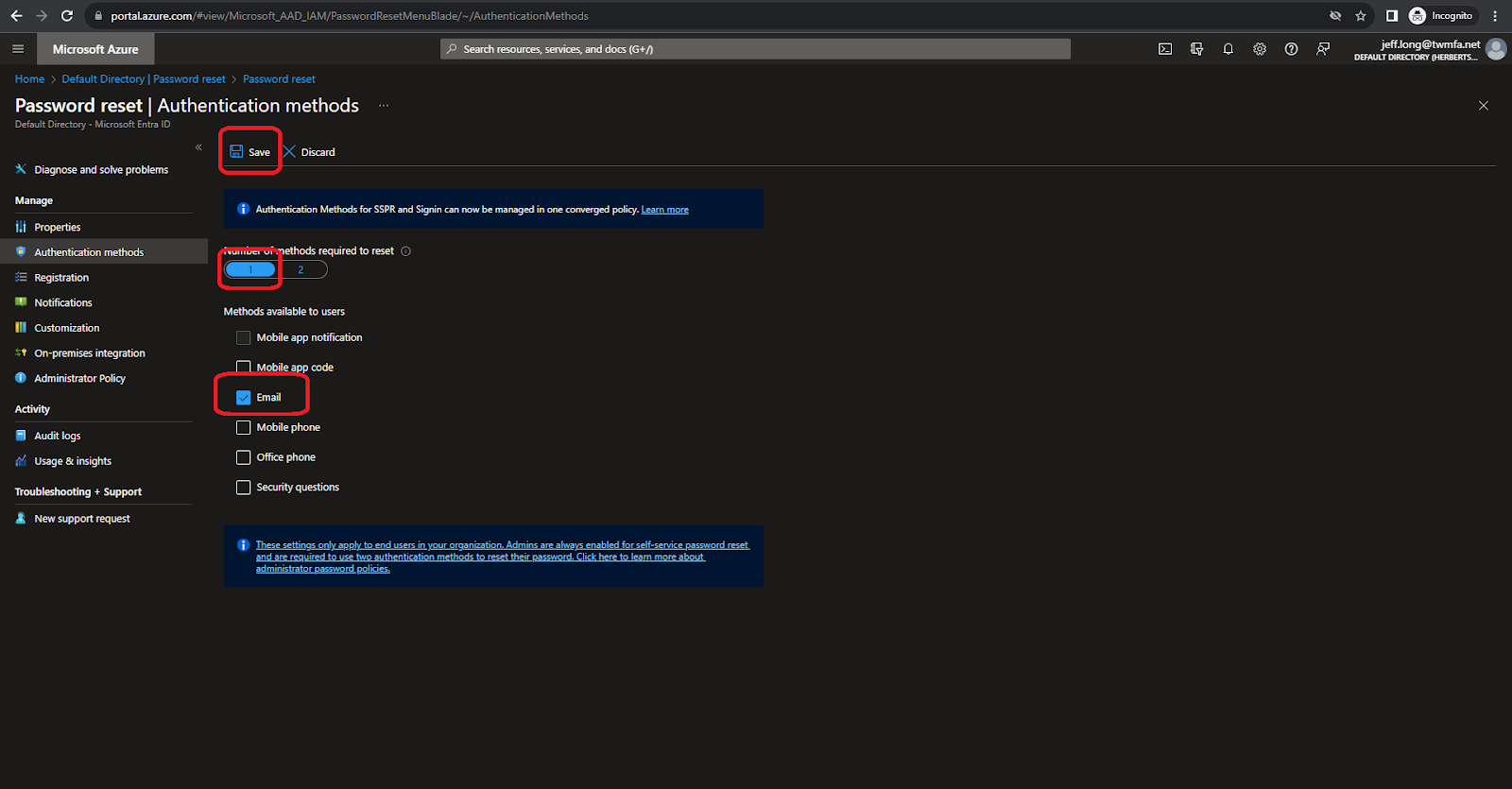Focus the Search resources, services, and docs box
Viewport: 1512px width, 789px height.
[x=755, y=49]
